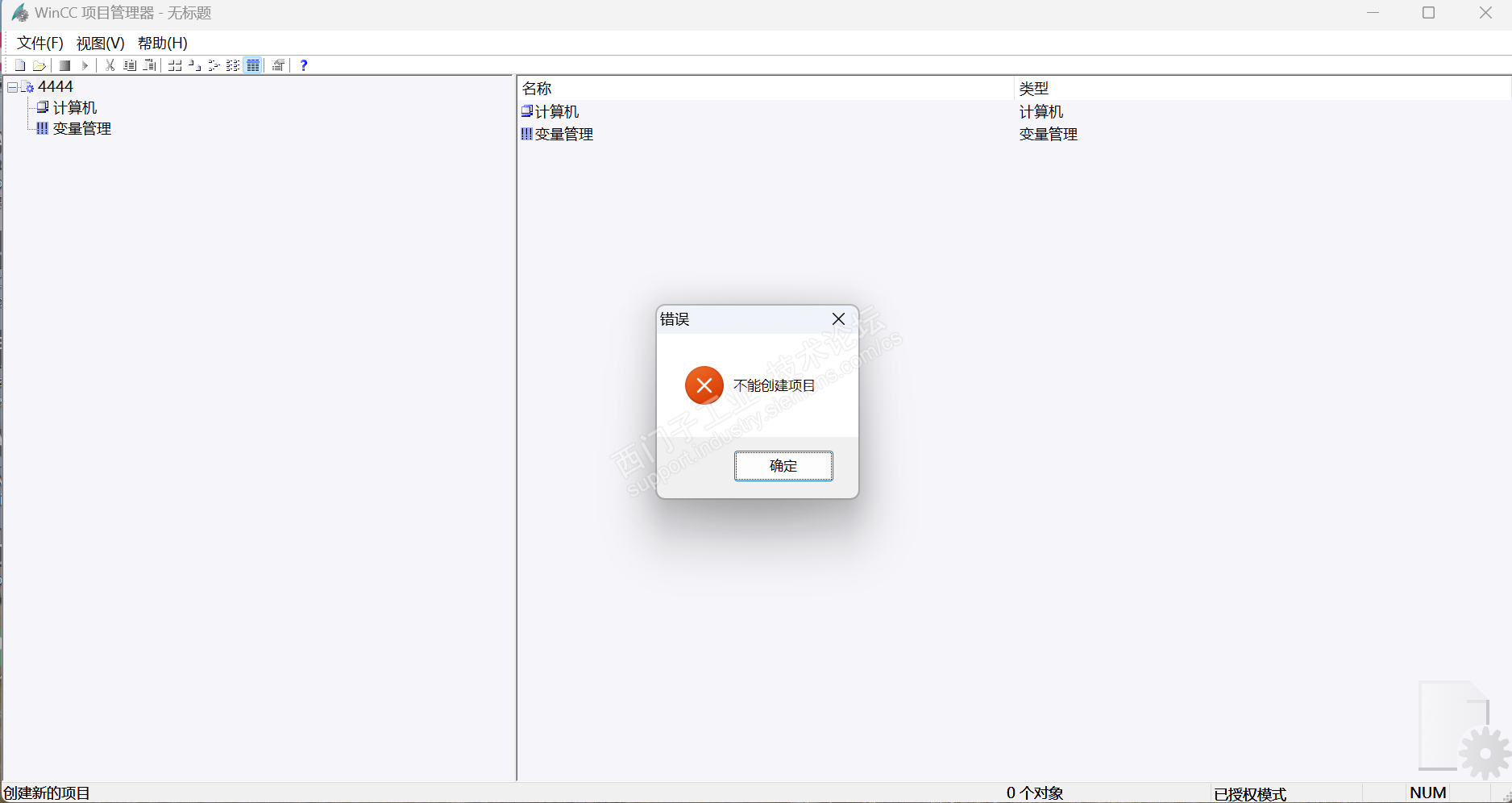
Task: Select the 计算机 label in the tree
Action: click(75, 108)
